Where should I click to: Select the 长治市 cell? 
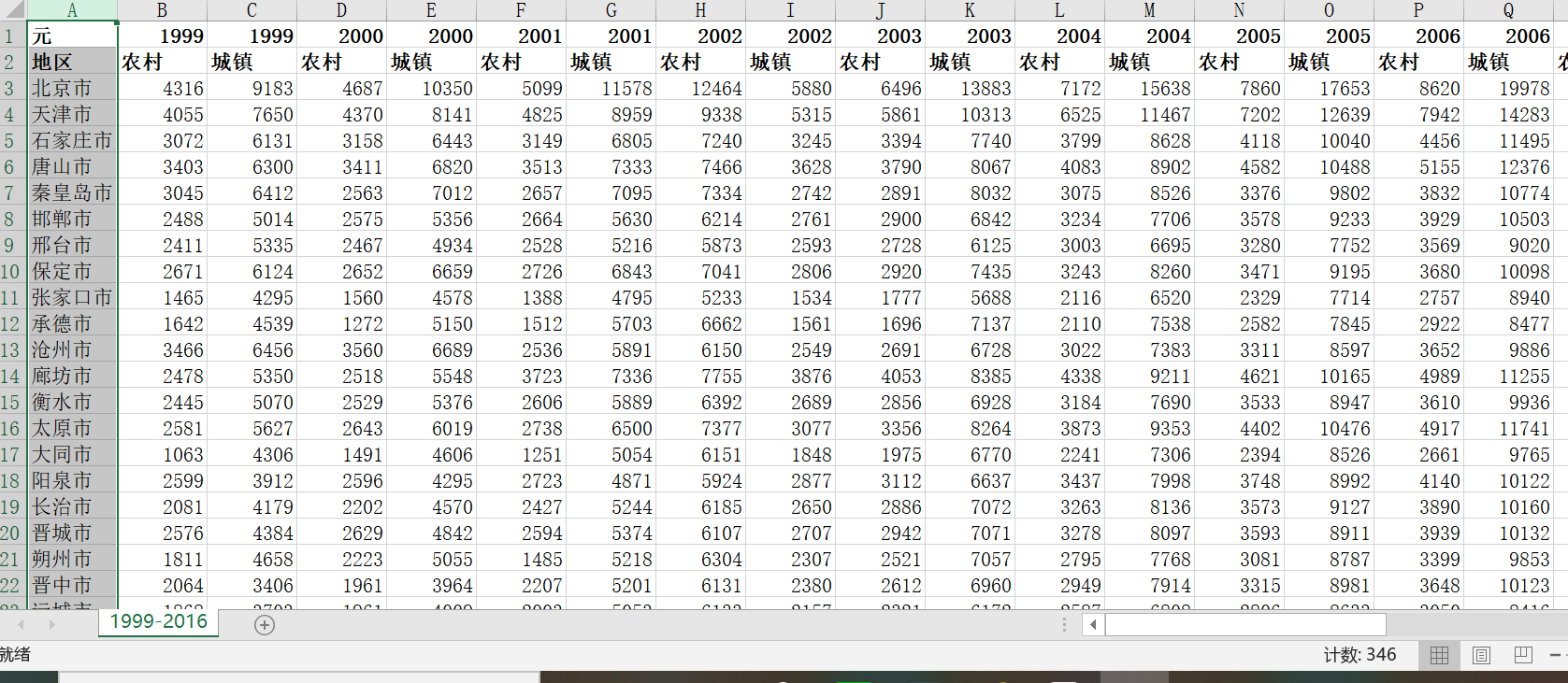(x=72, y=507)
